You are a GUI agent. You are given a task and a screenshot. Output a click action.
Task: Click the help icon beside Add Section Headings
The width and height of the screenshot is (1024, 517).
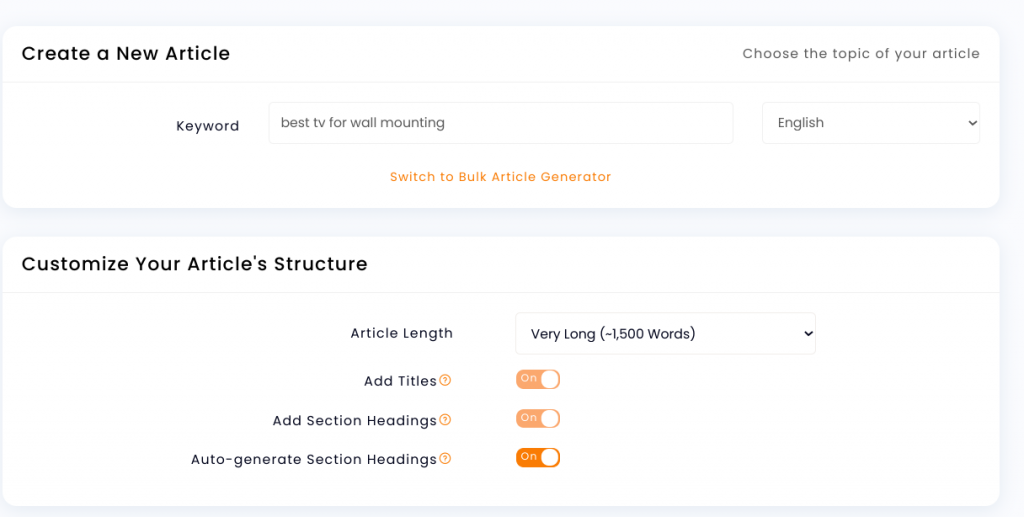445,419
